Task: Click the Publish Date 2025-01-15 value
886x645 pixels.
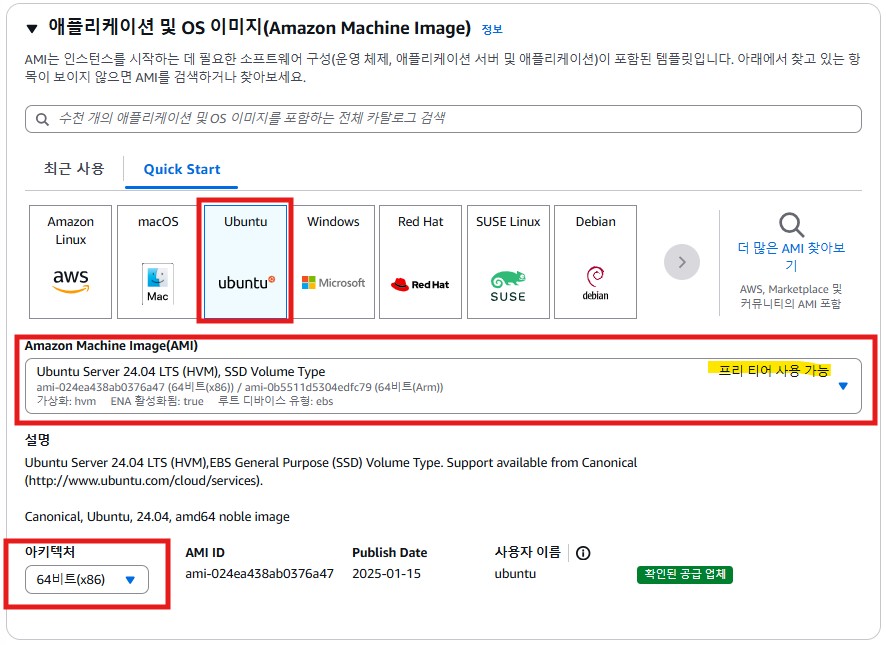Action: pos(386,574)
